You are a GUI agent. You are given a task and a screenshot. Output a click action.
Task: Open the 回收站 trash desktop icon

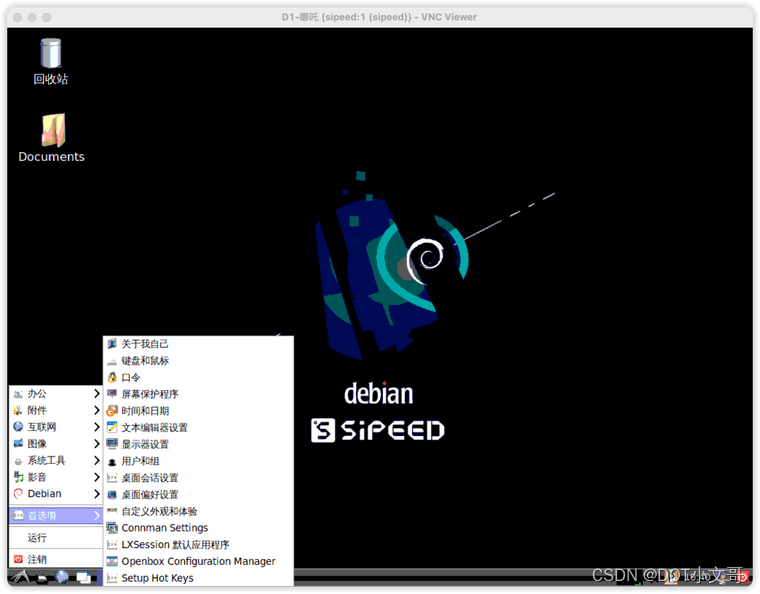[50, 61]
